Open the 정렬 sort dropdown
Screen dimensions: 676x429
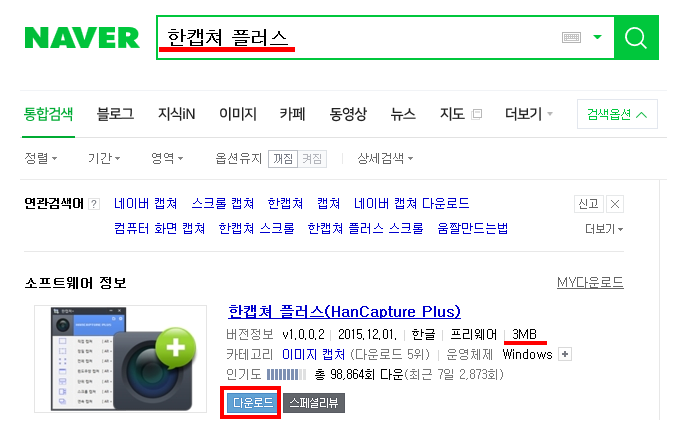pos(41,158)
